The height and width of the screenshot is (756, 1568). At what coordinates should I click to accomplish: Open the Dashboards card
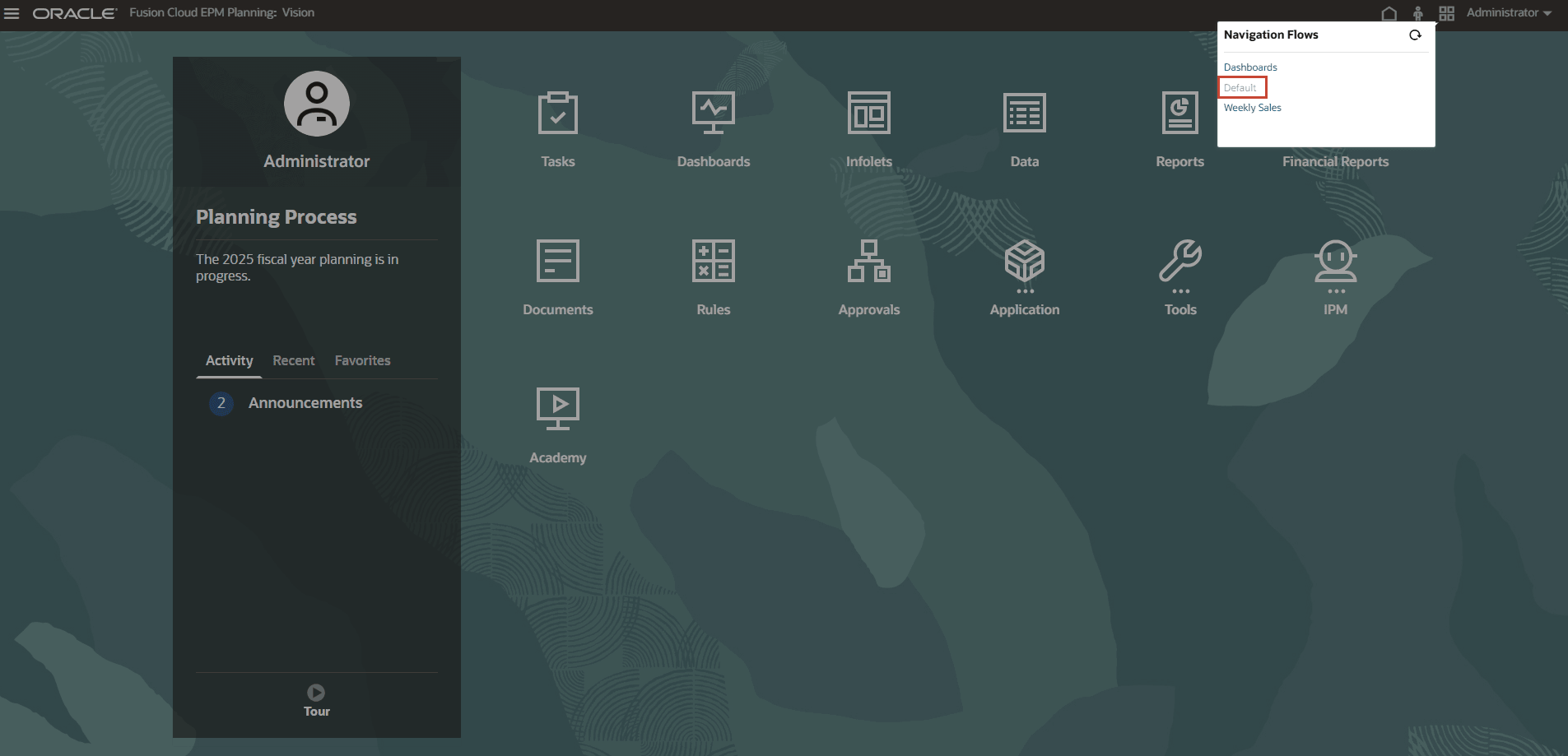pyautogui.click(x=714, y=130)
